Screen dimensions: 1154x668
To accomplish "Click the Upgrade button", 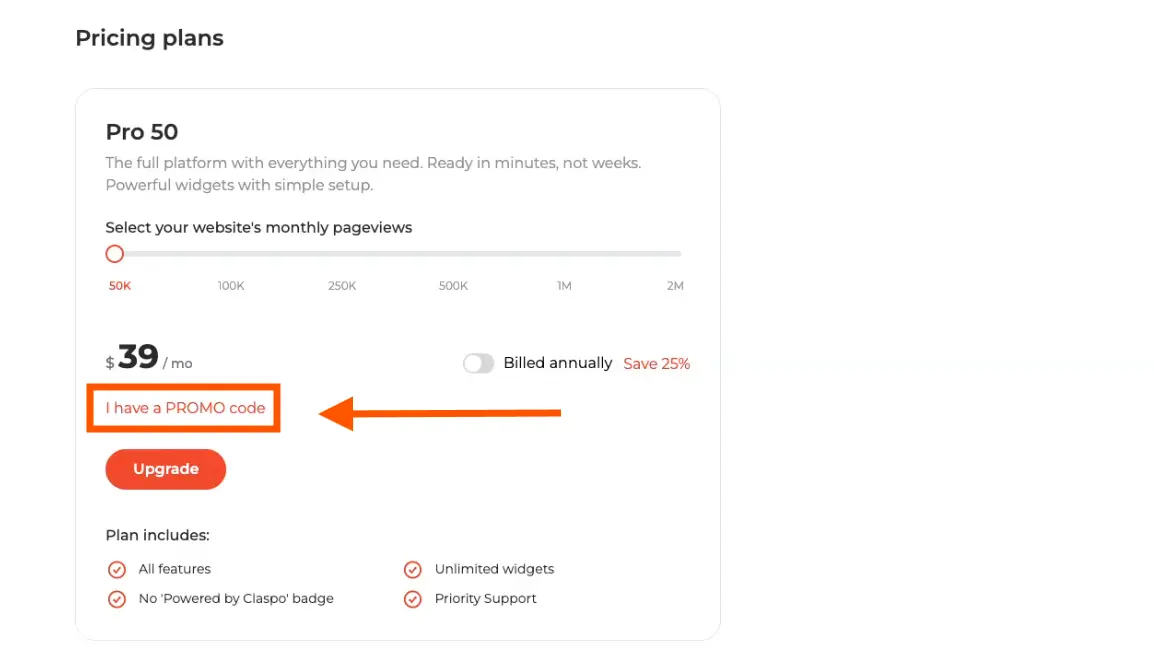I will pyautogui.click(x=165, y=469).
